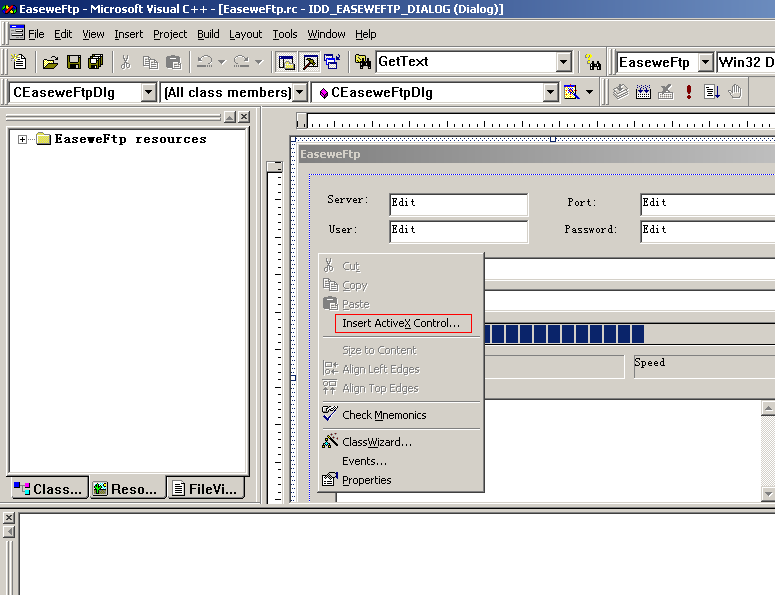This screenshot has width=775, height=595.
Task: Click the Compile build toolbar icon
Action: coord(620,92)
